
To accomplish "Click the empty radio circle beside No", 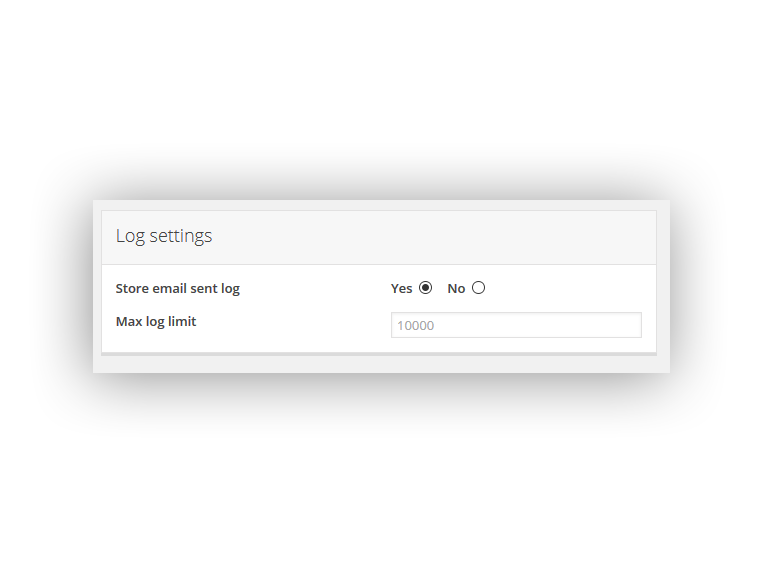I will (479, 288).
